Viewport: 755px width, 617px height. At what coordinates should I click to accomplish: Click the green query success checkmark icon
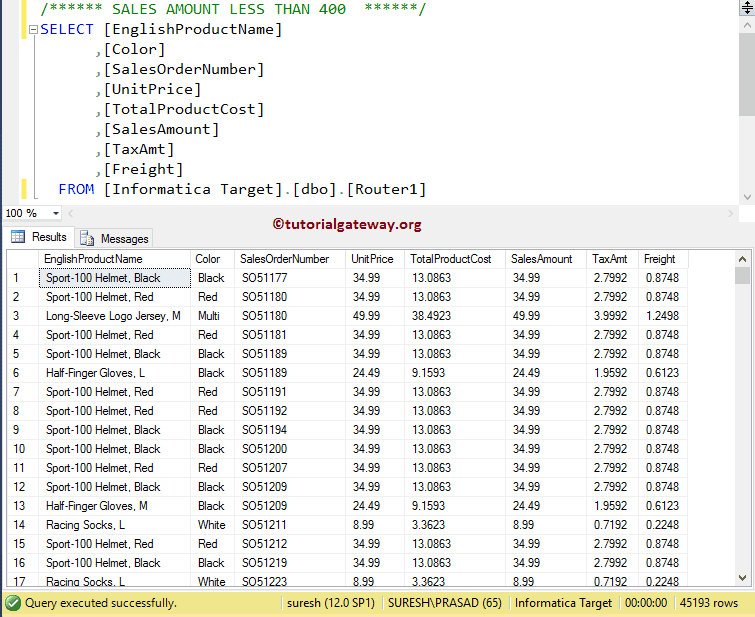point(13,603)
